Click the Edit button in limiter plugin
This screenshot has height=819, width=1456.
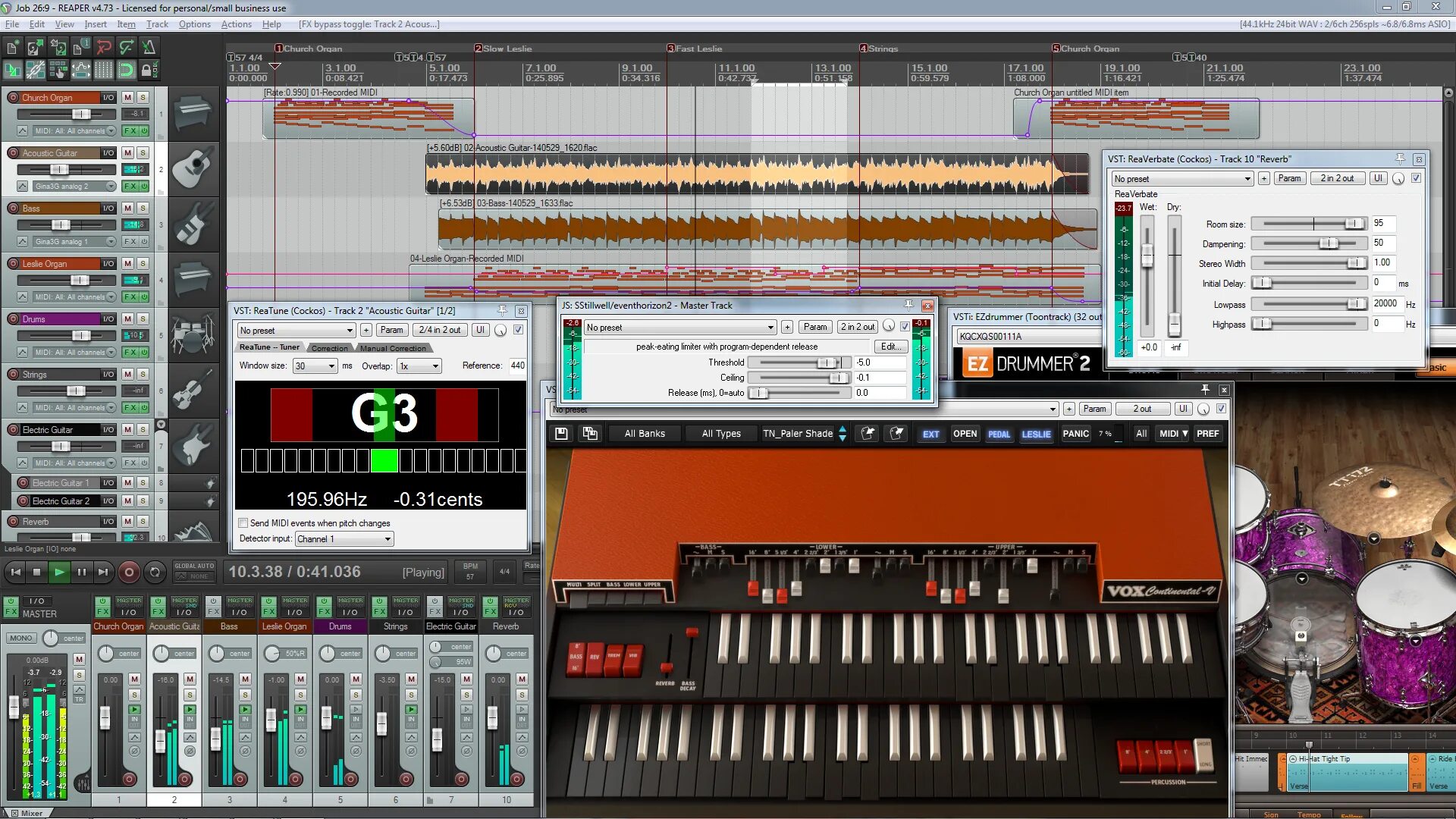(x=890, y=347)
